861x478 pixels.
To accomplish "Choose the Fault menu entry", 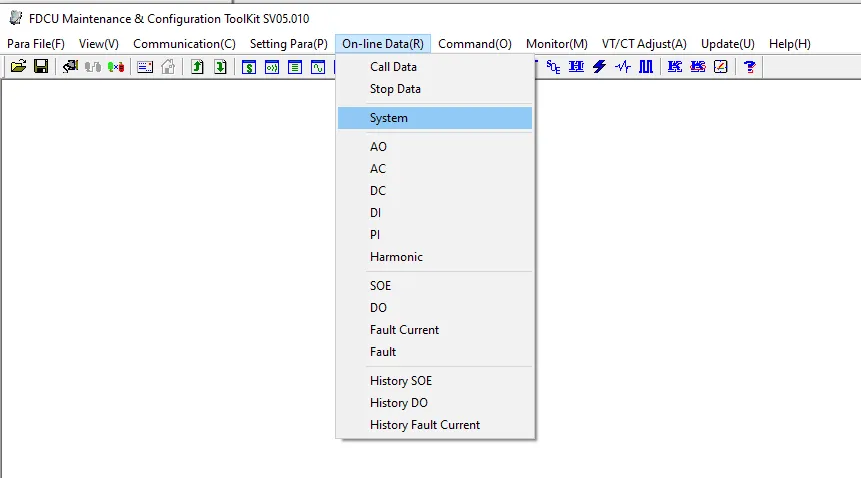I will [x=435, y=352].
